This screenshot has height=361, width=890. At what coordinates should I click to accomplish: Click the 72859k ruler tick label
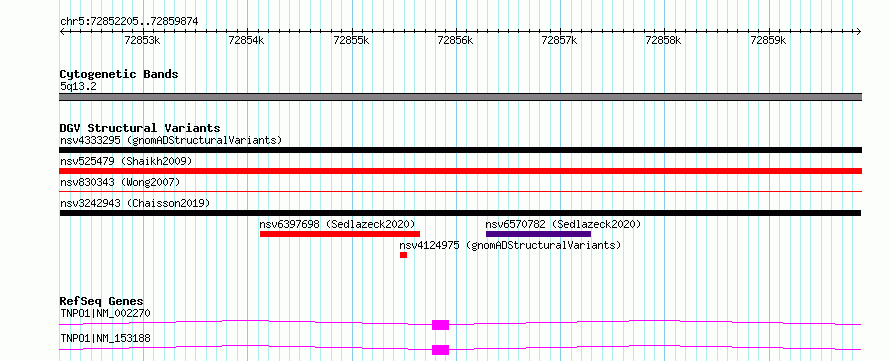[769, 40]
